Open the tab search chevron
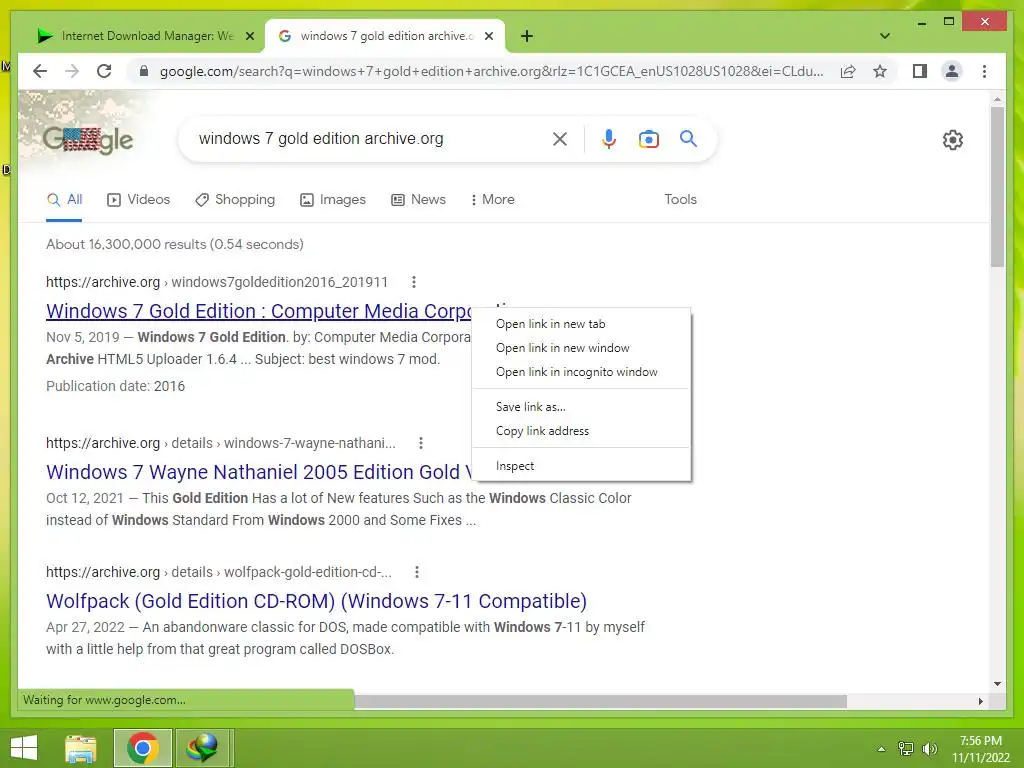1024x768 pixels. coord(885,36)
